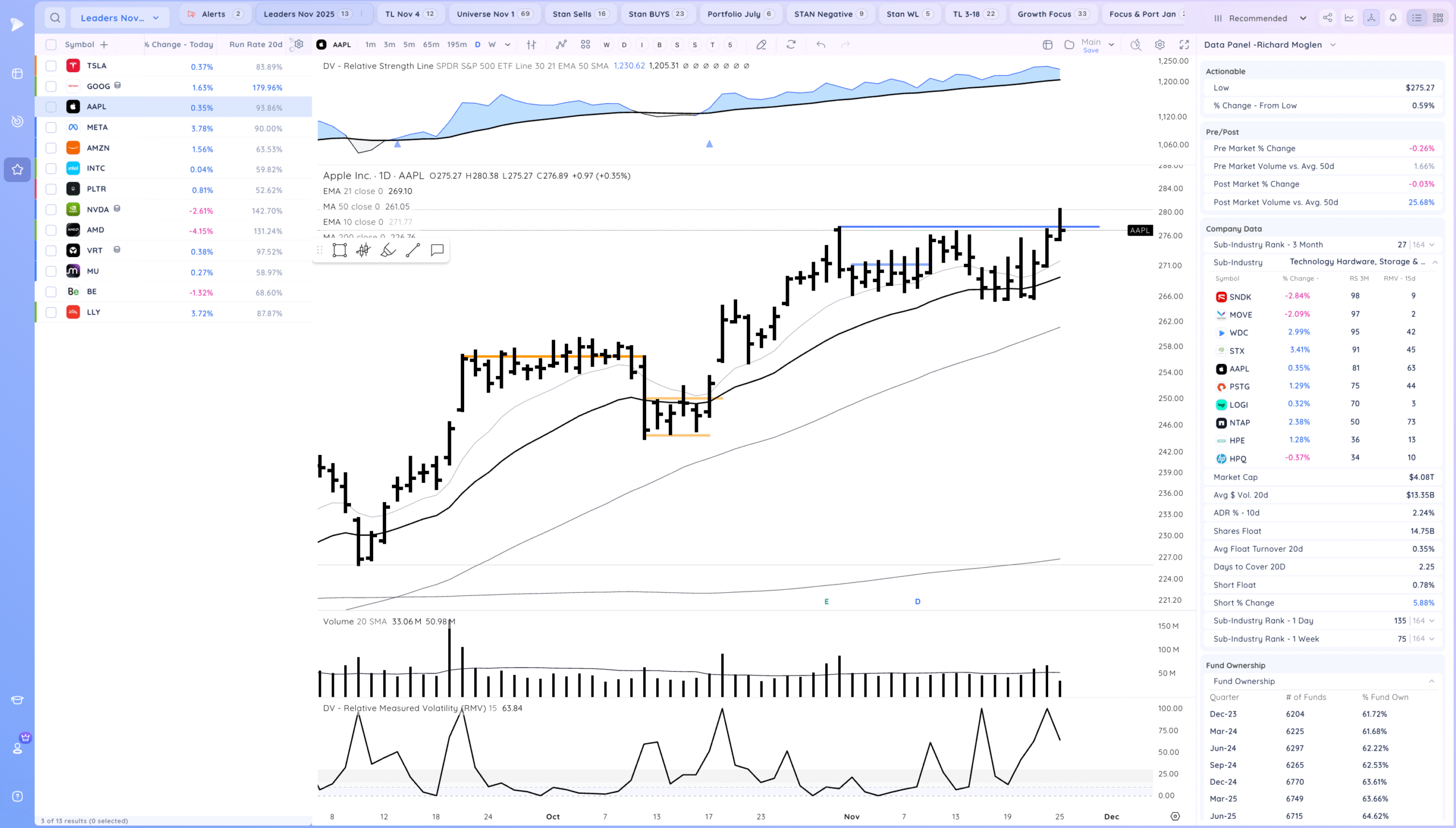Select the 65m timeframe button
This screenshot has width=1456, height=828.
[431, 44]
